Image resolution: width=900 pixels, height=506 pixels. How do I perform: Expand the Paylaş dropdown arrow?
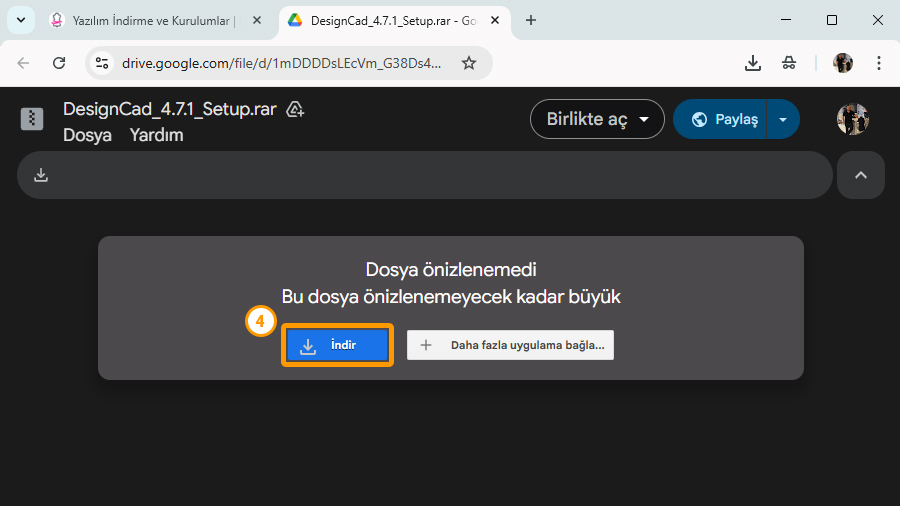click(x=783, y=119)
